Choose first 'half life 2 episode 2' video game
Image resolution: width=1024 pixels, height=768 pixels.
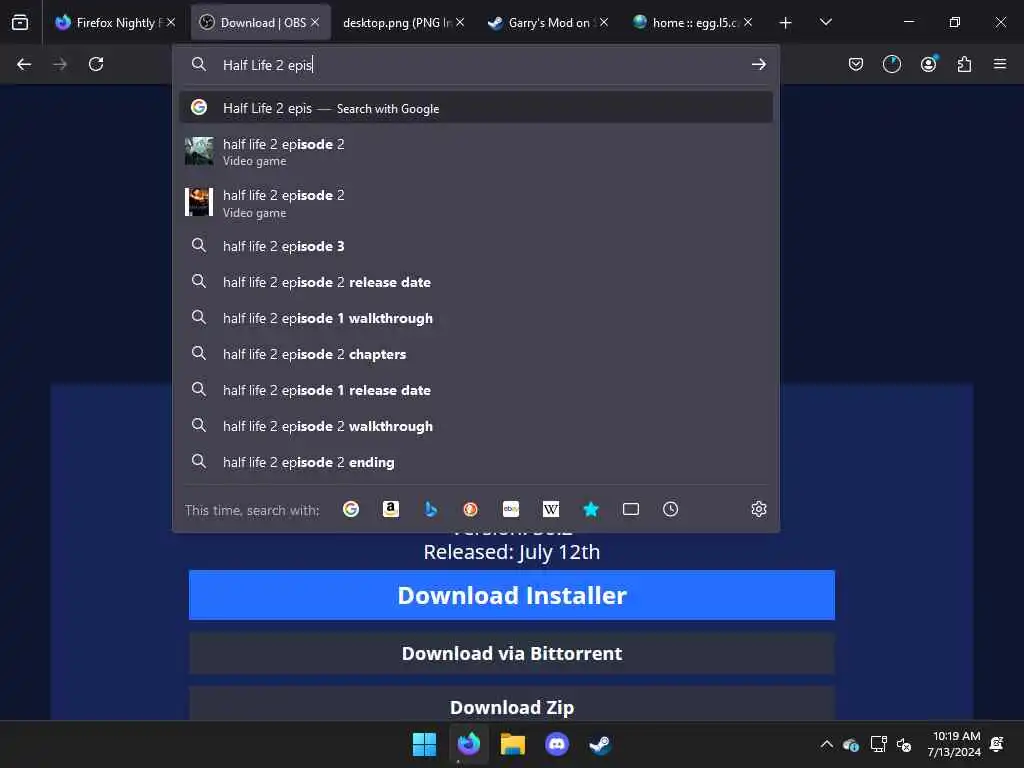click(x=475, y=152)
